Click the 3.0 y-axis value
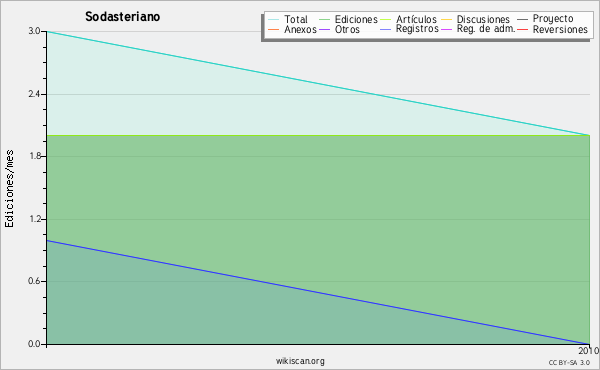 point(34,31)
